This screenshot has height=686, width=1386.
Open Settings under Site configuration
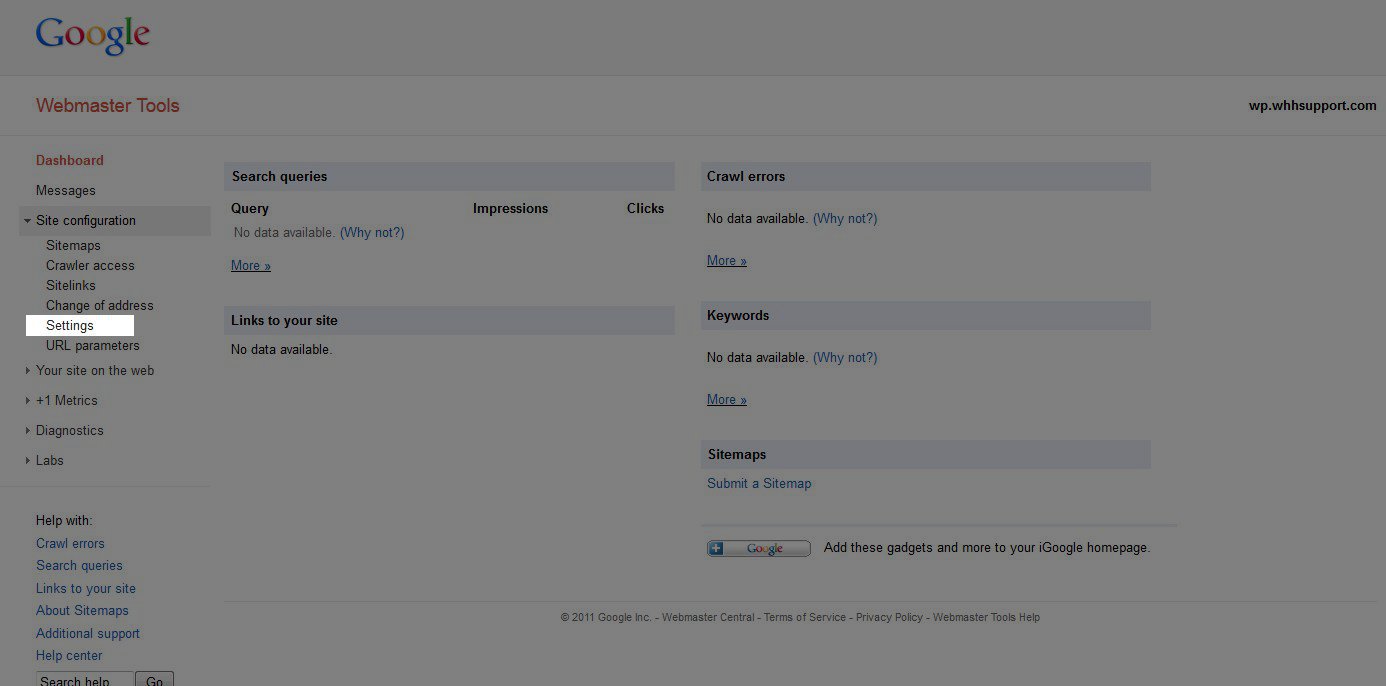(70, 325)
